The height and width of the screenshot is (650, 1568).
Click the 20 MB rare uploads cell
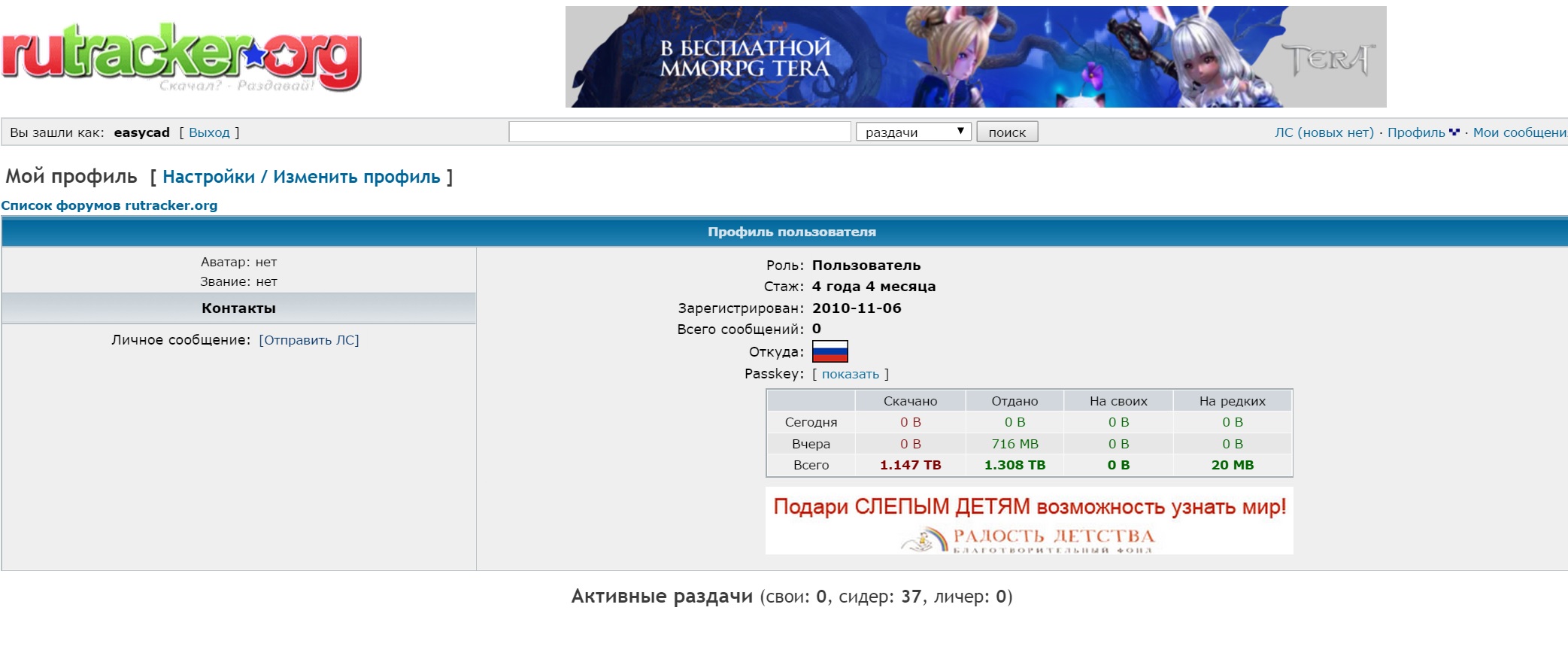(1233, 465)
